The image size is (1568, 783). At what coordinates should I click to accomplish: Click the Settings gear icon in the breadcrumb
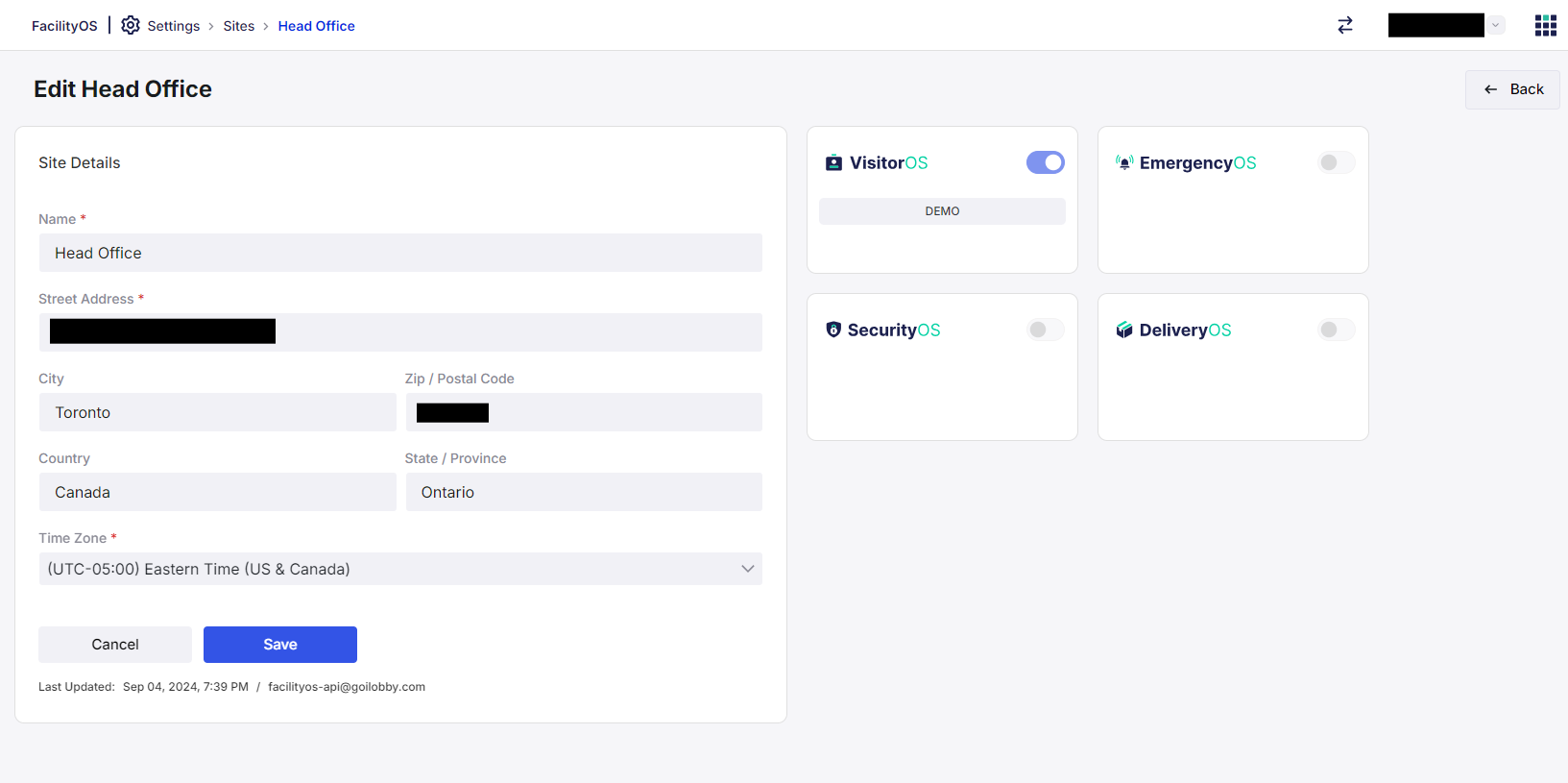(x=131, y=25)
